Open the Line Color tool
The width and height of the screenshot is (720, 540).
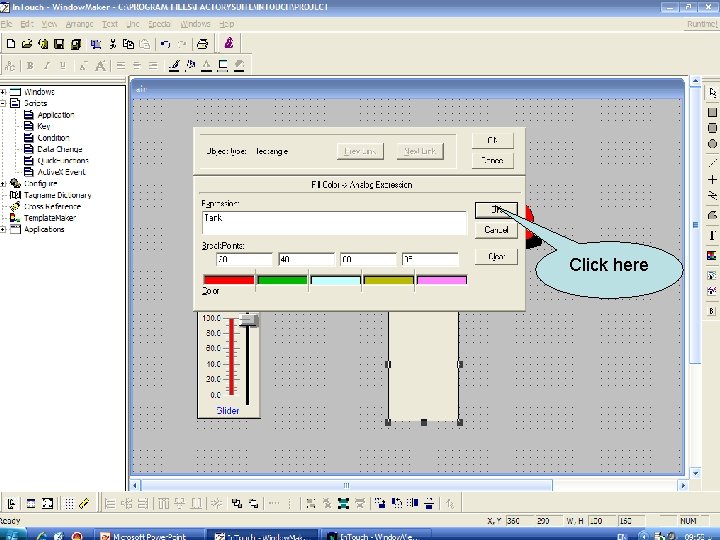pyautogui.click(x=174, y=66)
